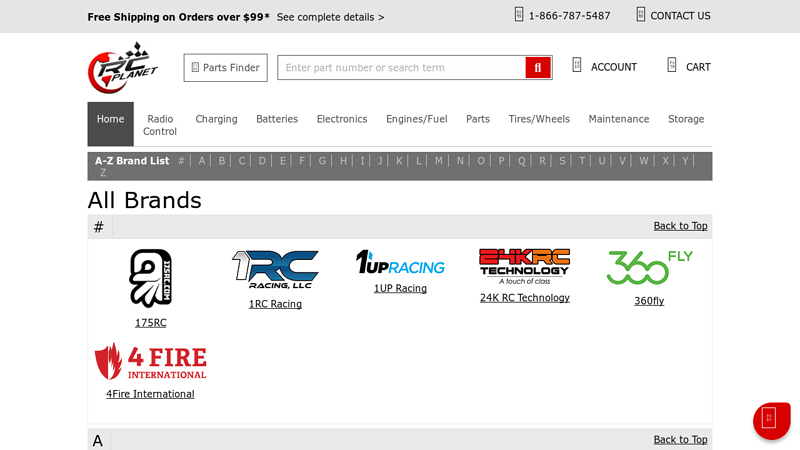Click the 1UP Racing brand logo
Image resolution: width=800 pixels, height=450 pixels.
coord(401,262)
